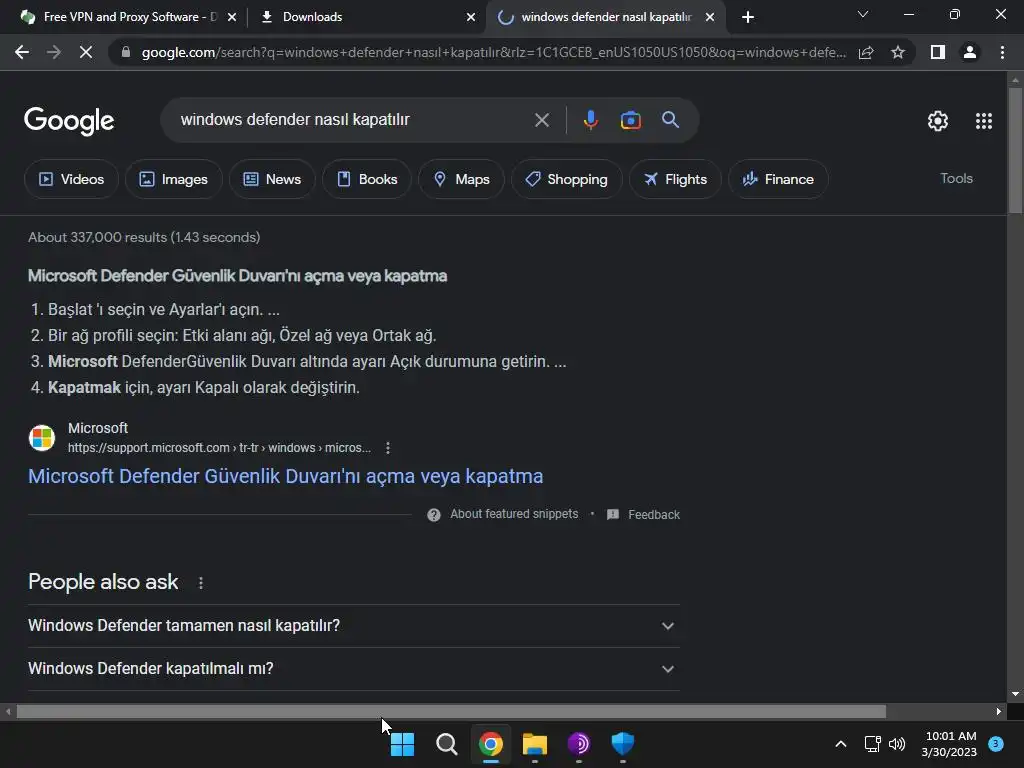The height and width of the screenshot is (768, 1024).
Task: Open the Windows Start menu
Action: click(402, 744)
